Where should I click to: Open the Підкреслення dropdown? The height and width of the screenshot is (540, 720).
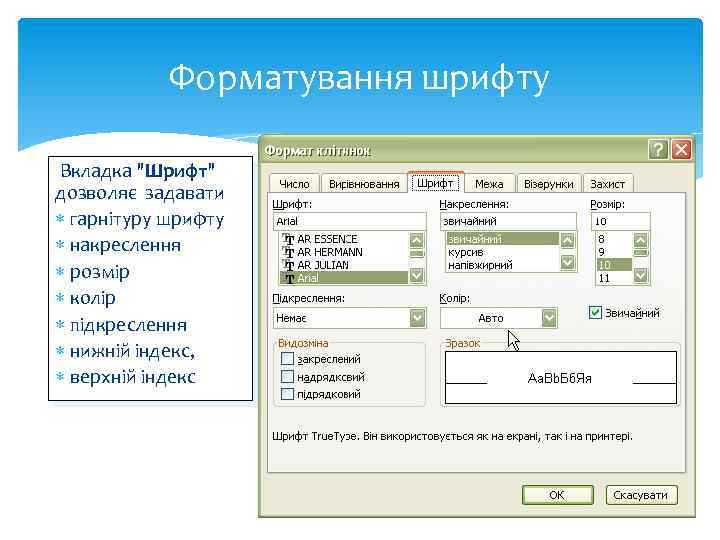[417, 318]
